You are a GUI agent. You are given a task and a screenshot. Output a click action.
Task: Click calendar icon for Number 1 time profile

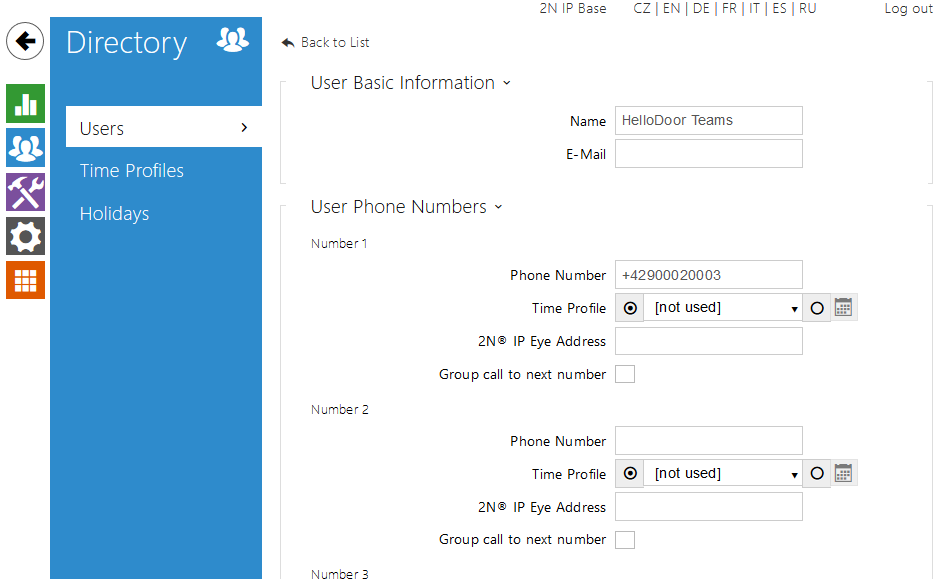pos(844,308)
